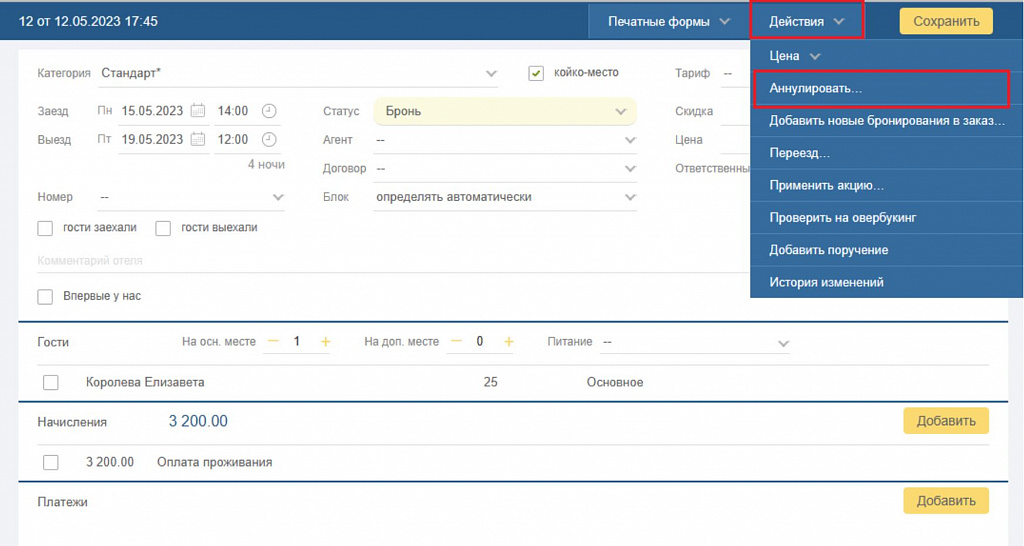Open the Договор dropdown
This screenshot has width=1024, height=546.
tap(505, 169)
